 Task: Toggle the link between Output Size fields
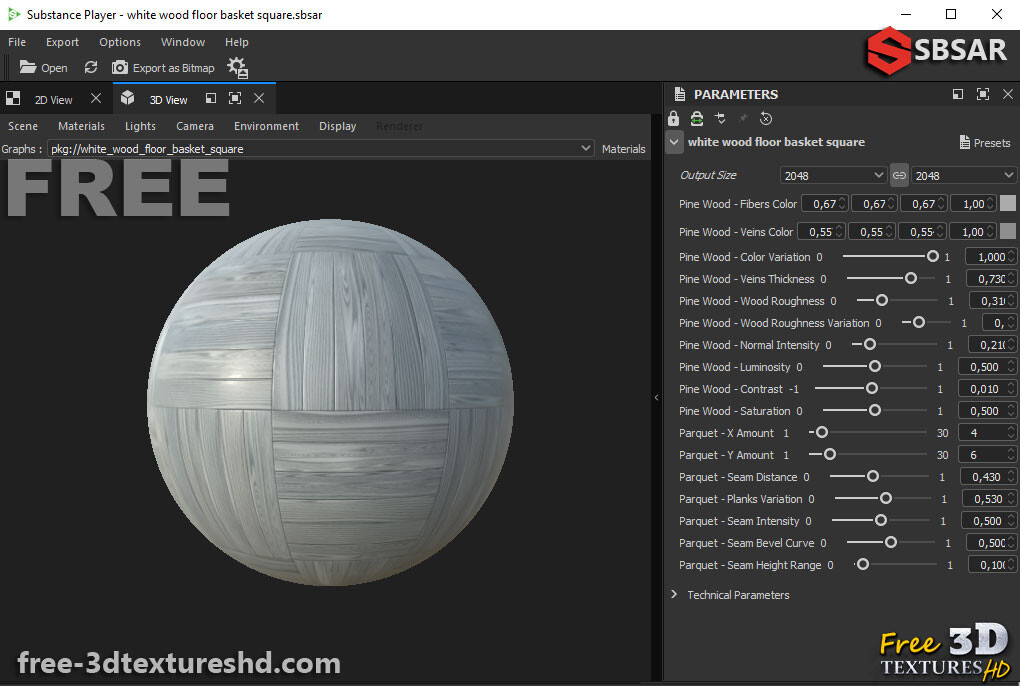click(898, 175)
